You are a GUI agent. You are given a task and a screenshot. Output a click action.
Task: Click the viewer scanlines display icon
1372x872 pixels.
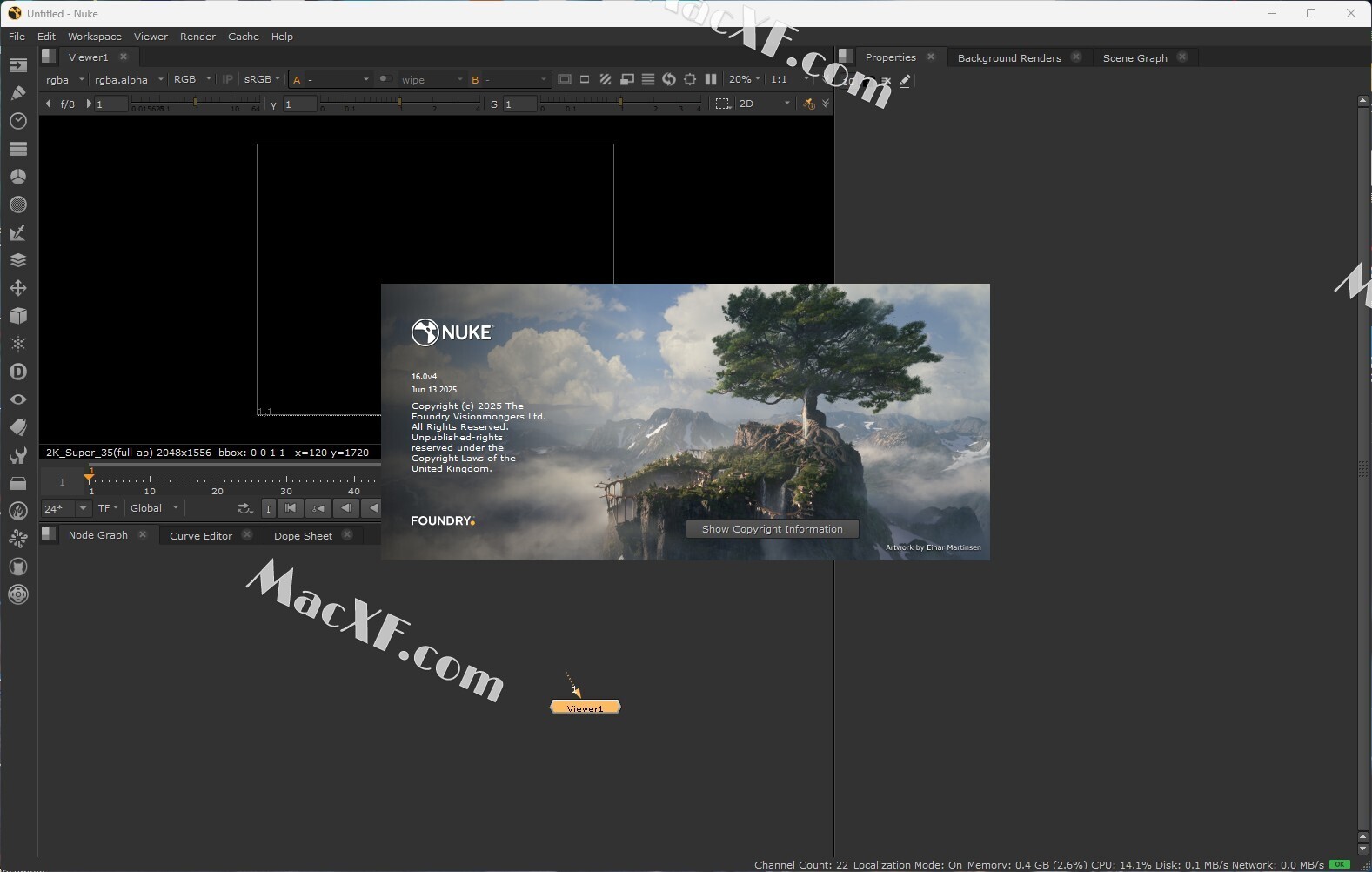click(648, 79)
